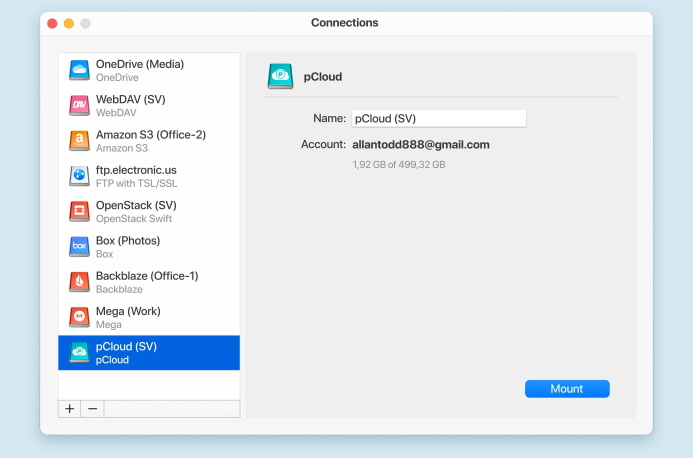Select the 'pCloud (SV)' row in list

coord(149,353)
